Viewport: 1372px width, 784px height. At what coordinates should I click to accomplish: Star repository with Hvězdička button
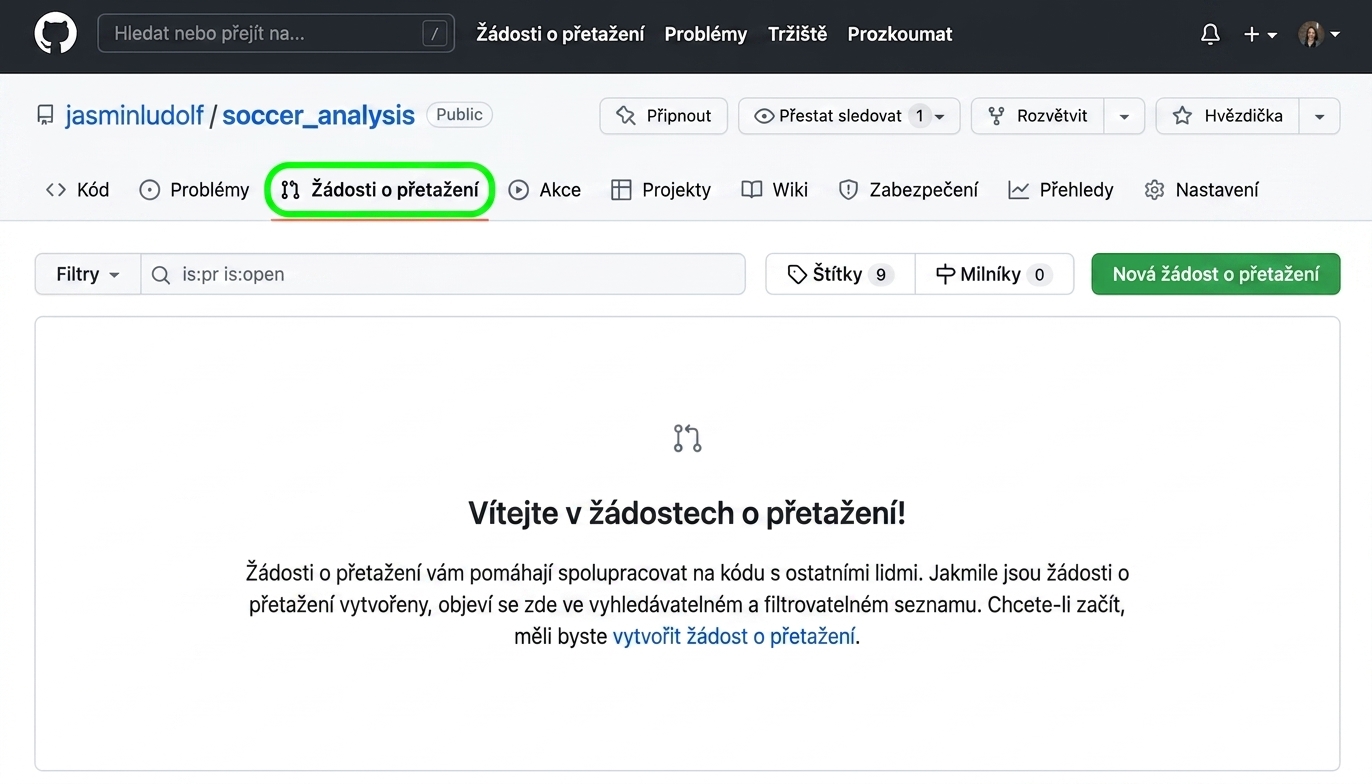tap(1228, 116)
